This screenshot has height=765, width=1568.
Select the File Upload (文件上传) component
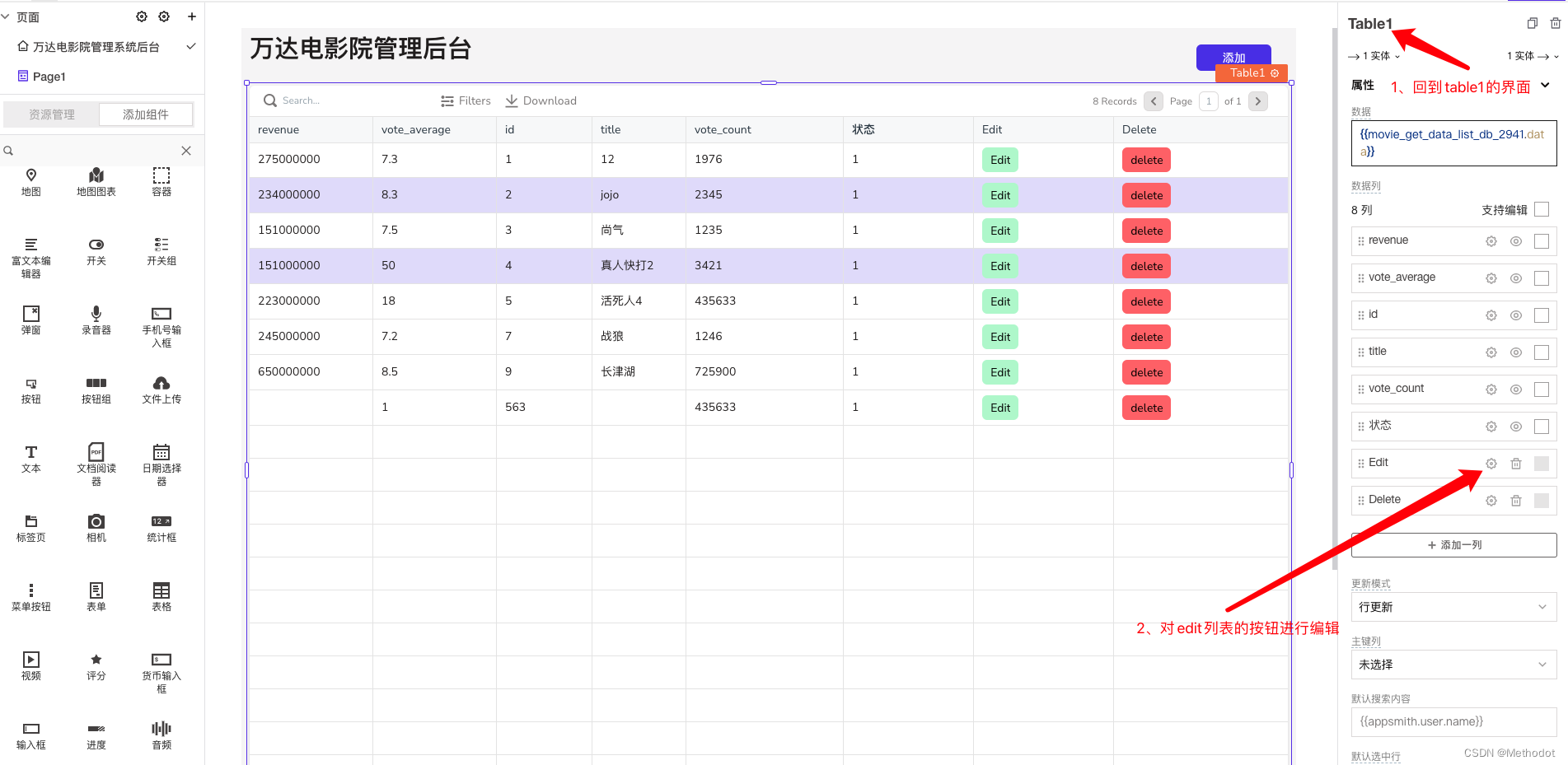pos(161,389)
